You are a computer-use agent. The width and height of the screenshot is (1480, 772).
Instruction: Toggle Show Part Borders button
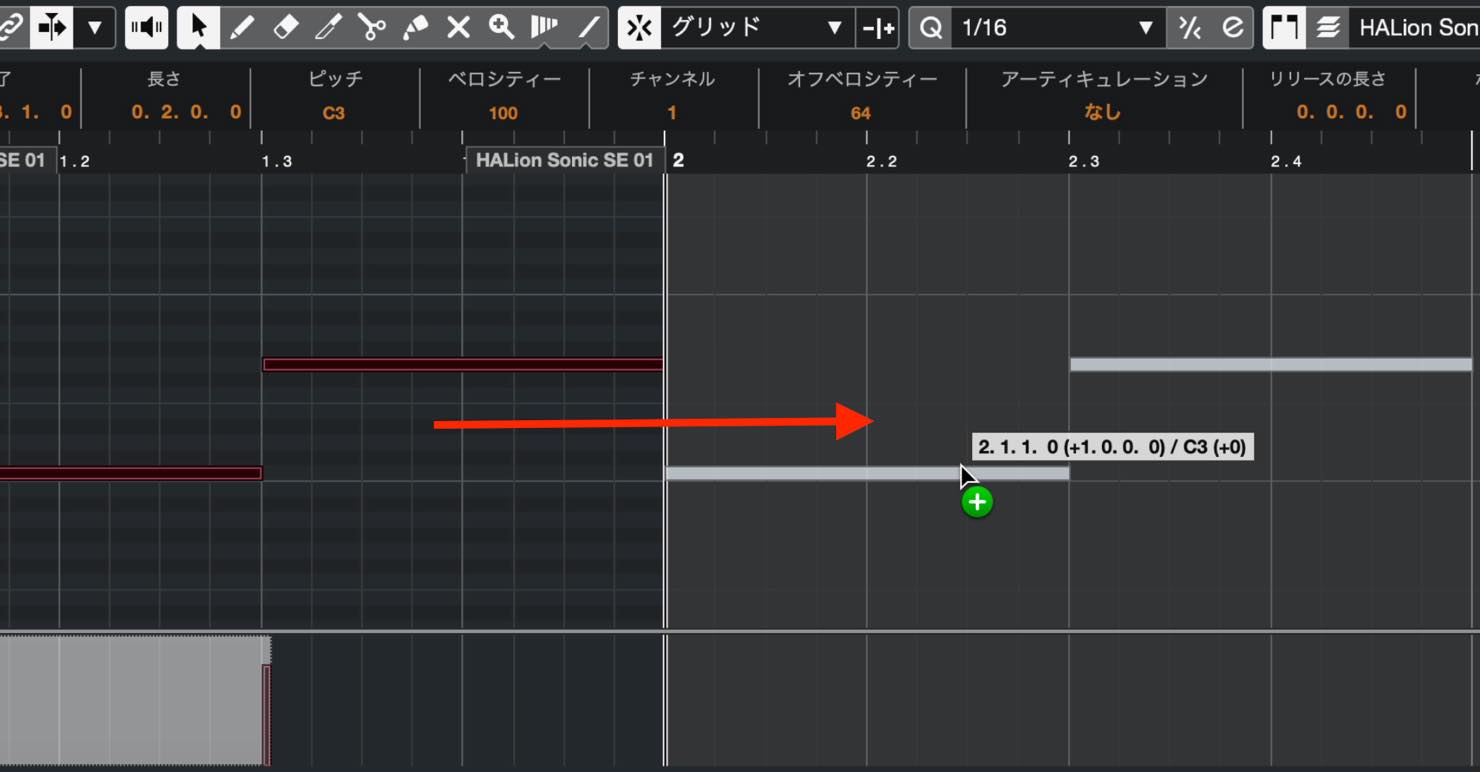(1283, 28)
